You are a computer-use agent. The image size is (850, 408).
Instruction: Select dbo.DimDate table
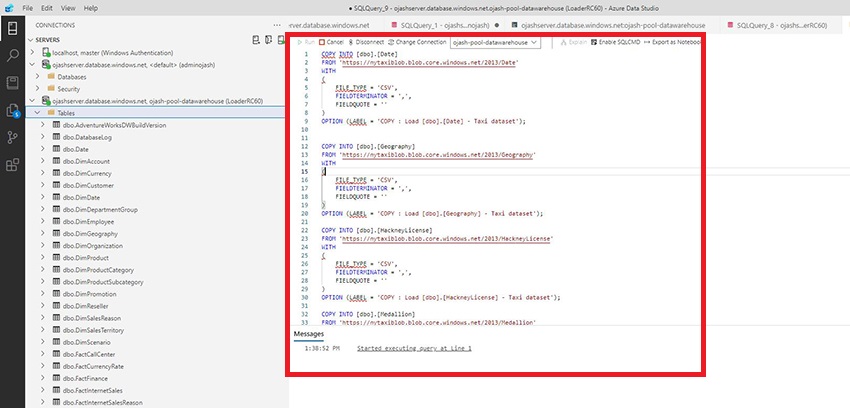(x=81, y=197)
